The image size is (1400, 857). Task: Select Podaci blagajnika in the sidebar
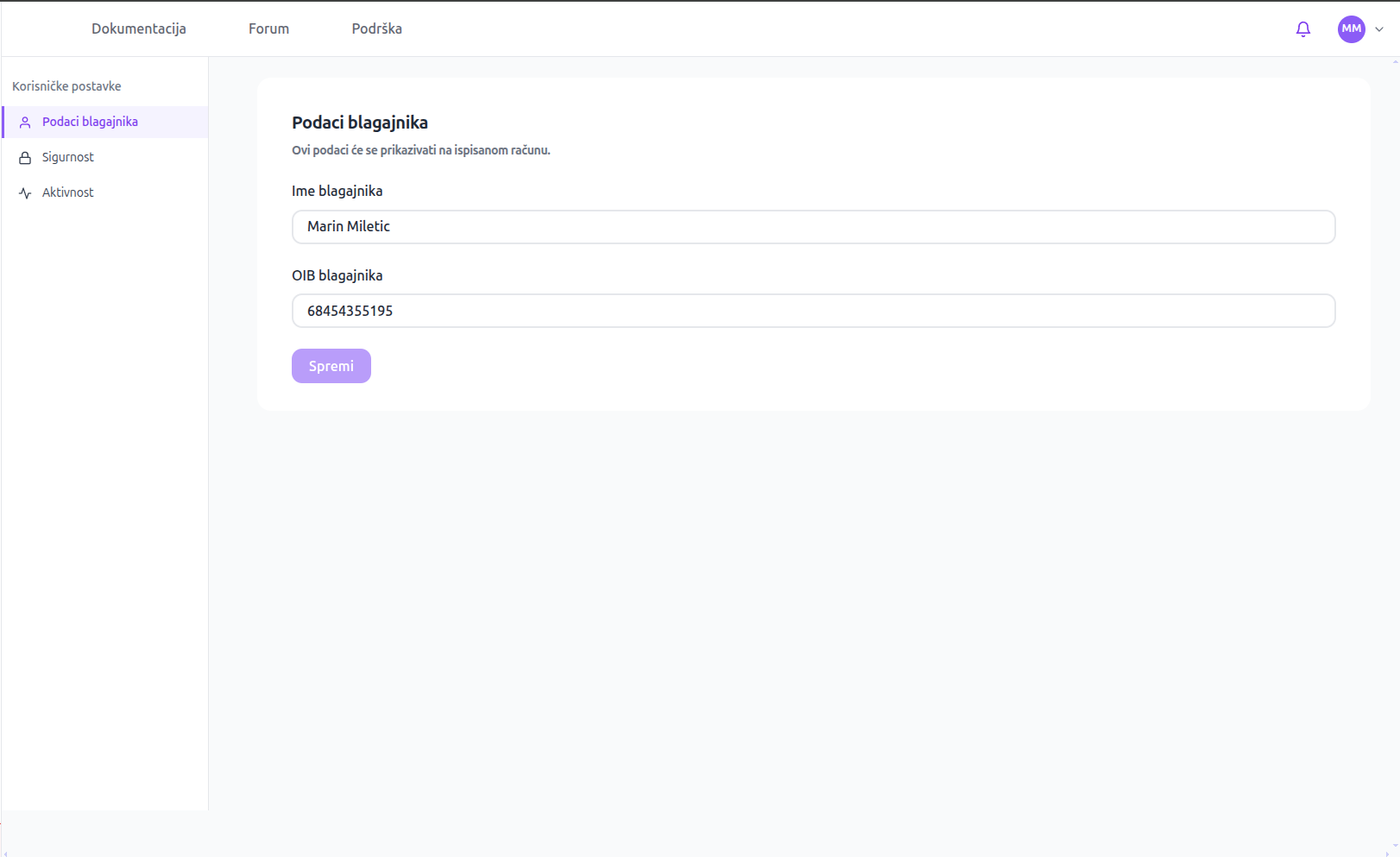coord(90,122)
